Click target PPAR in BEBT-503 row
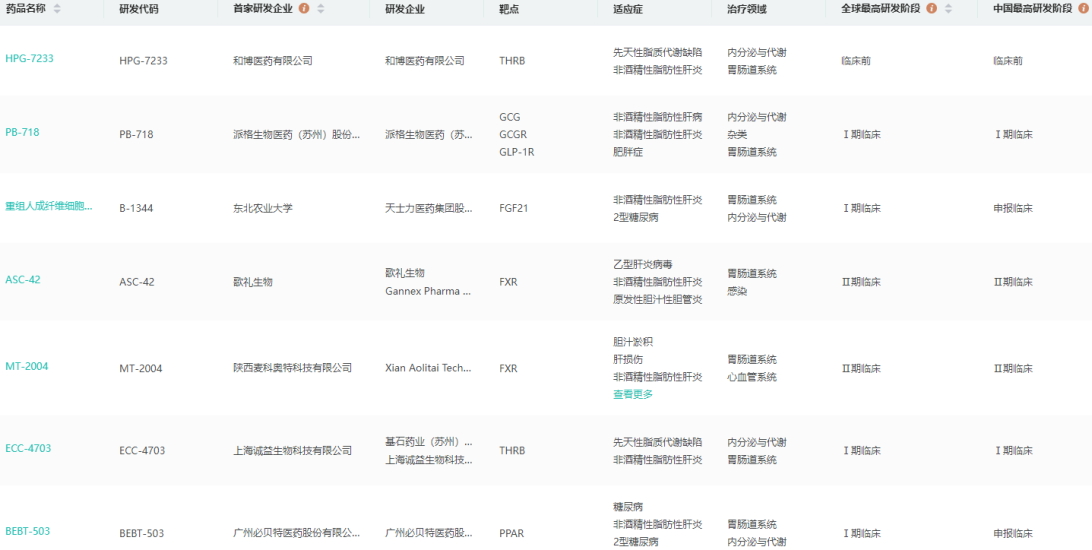Screen dimensions: 1092x550 click(511, 533)
